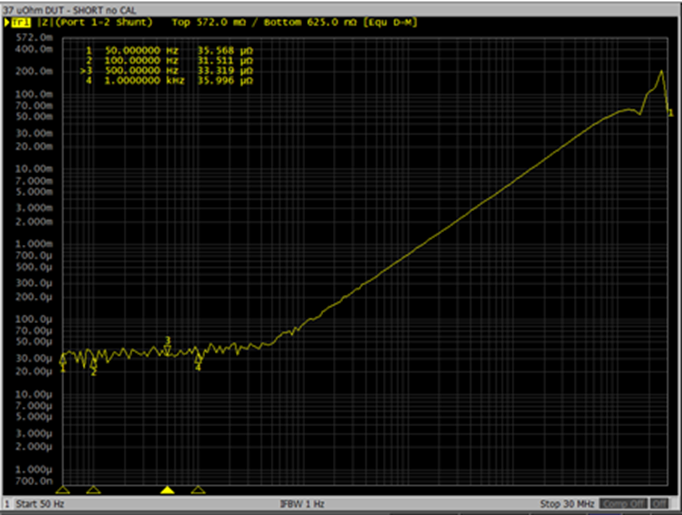Select marker 3 readout 33.319 µΩ
Image resolution: width=682 pixels, height=515 pixels.
tap(225, 70)
